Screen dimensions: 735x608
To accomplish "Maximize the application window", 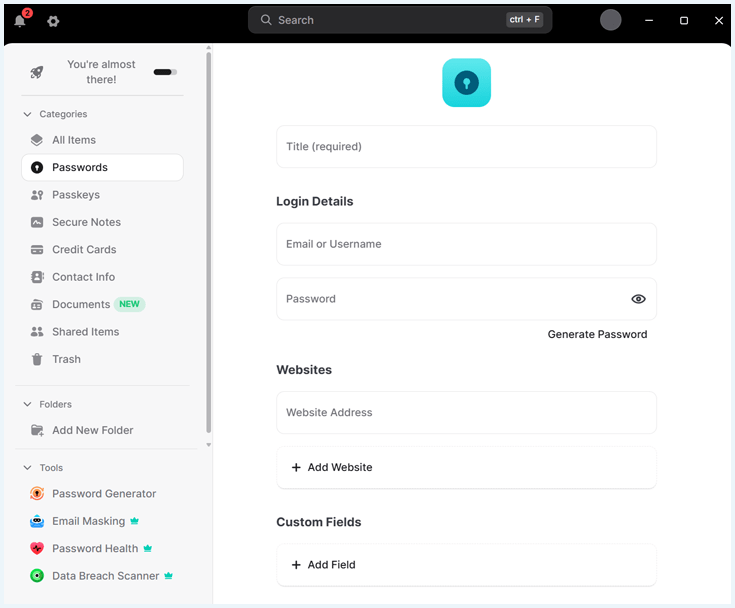I will click(x=684, y=21).
